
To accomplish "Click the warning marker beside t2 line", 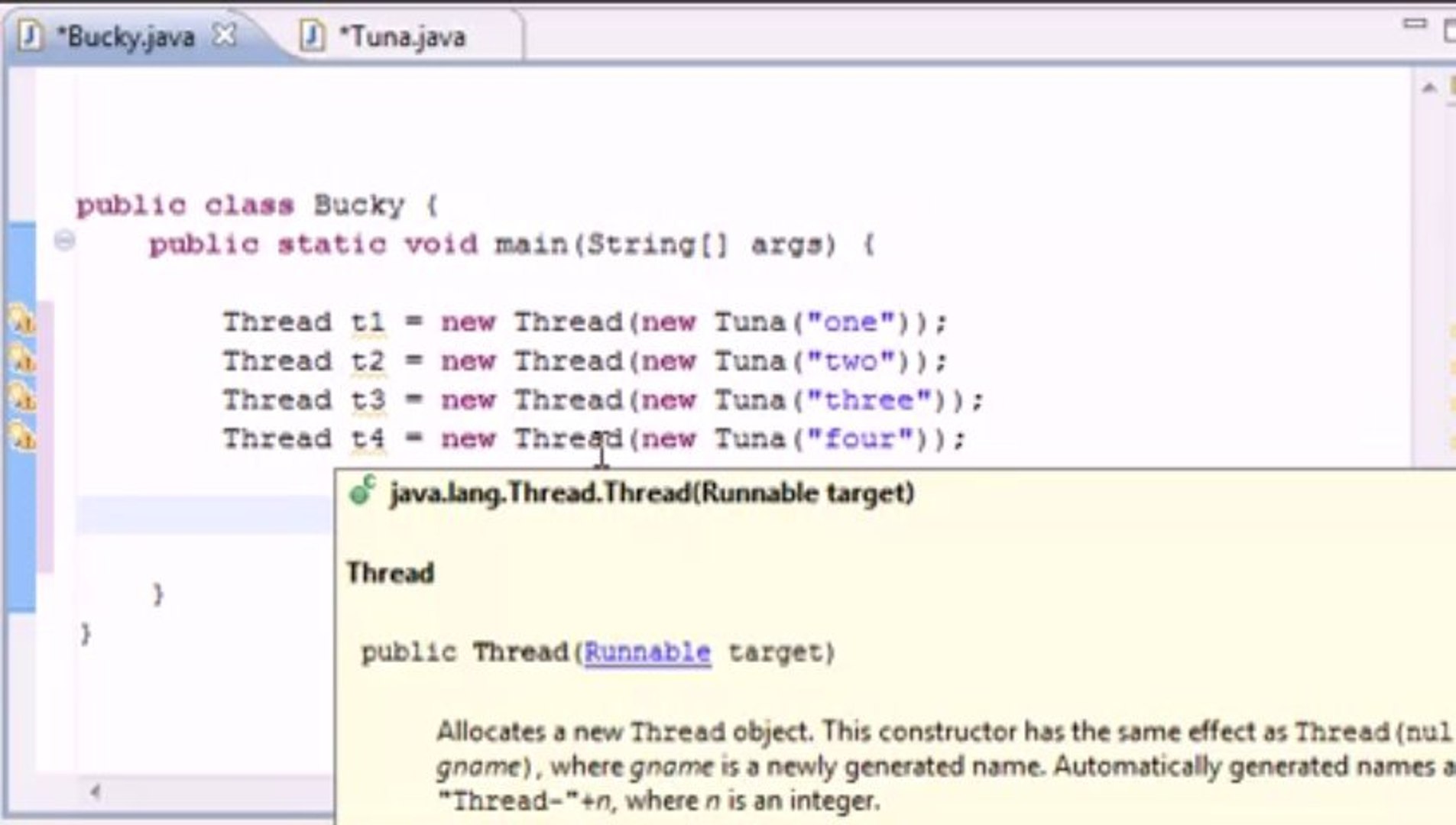I will [x=22, y=359].
